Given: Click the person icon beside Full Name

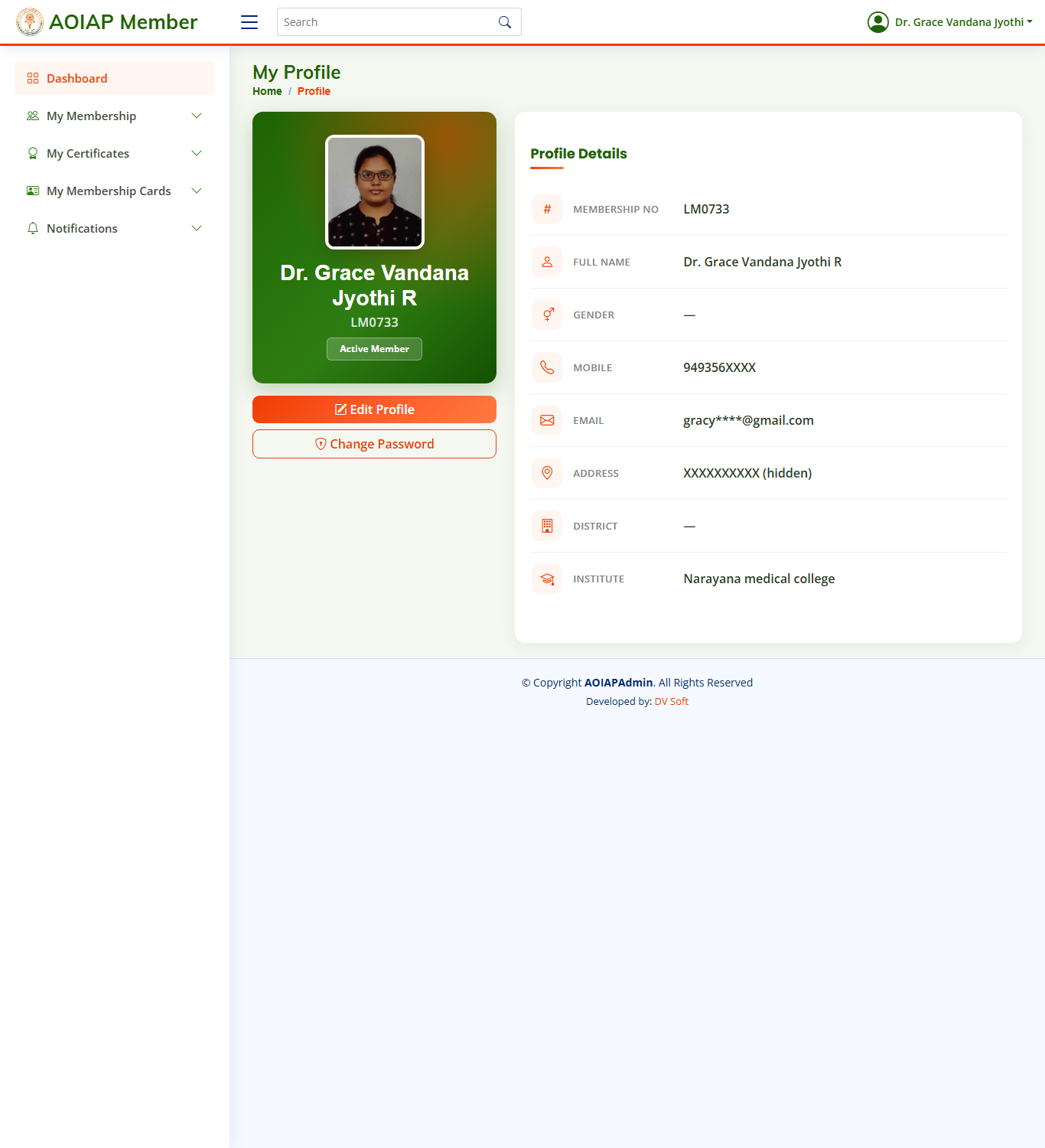Looking at the screenshot, I should pos(547,262).
